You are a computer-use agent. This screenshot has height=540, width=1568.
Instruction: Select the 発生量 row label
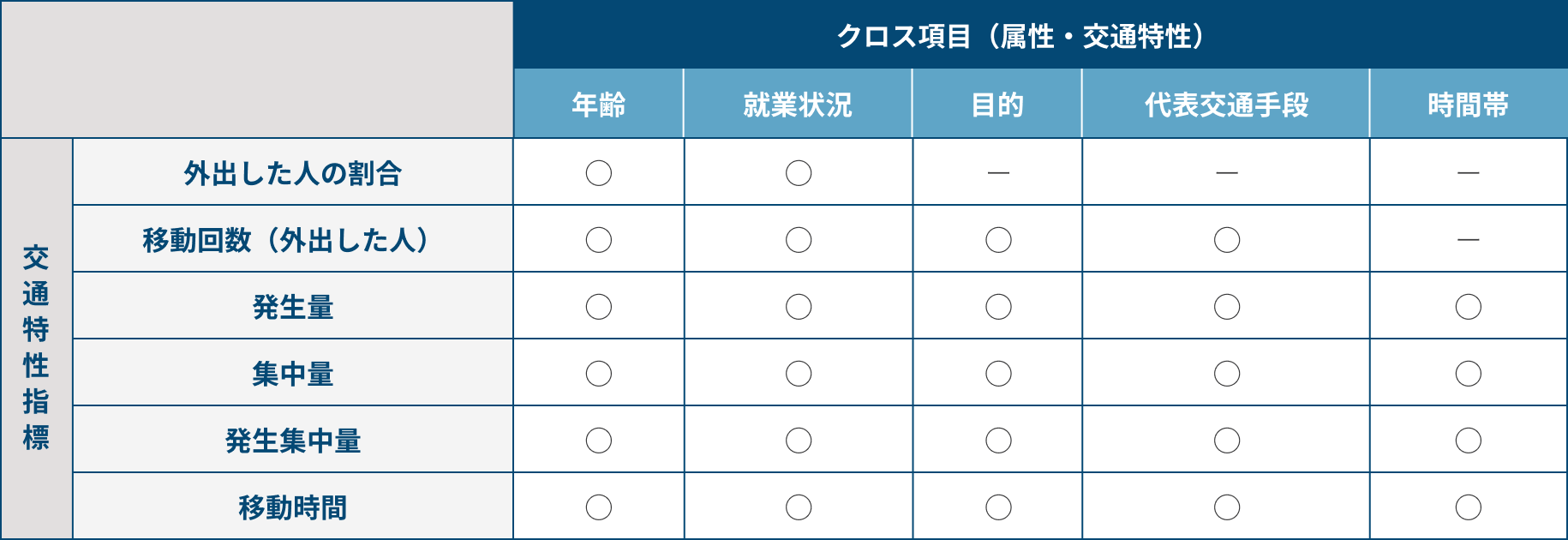click(x=293, y=306)
